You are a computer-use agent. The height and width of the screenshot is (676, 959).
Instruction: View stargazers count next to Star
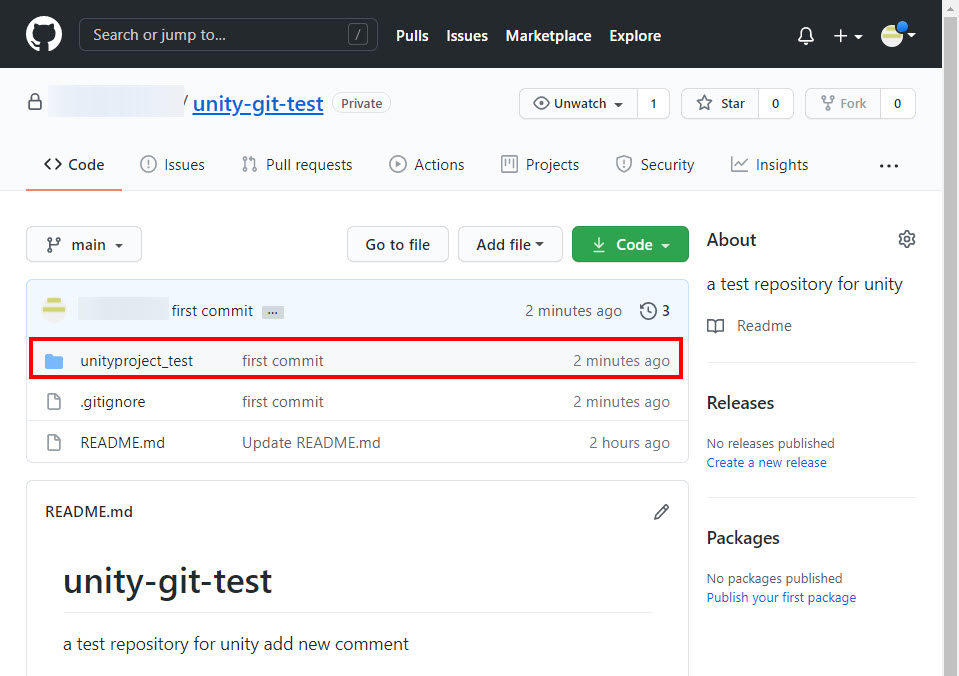(776, 103)
